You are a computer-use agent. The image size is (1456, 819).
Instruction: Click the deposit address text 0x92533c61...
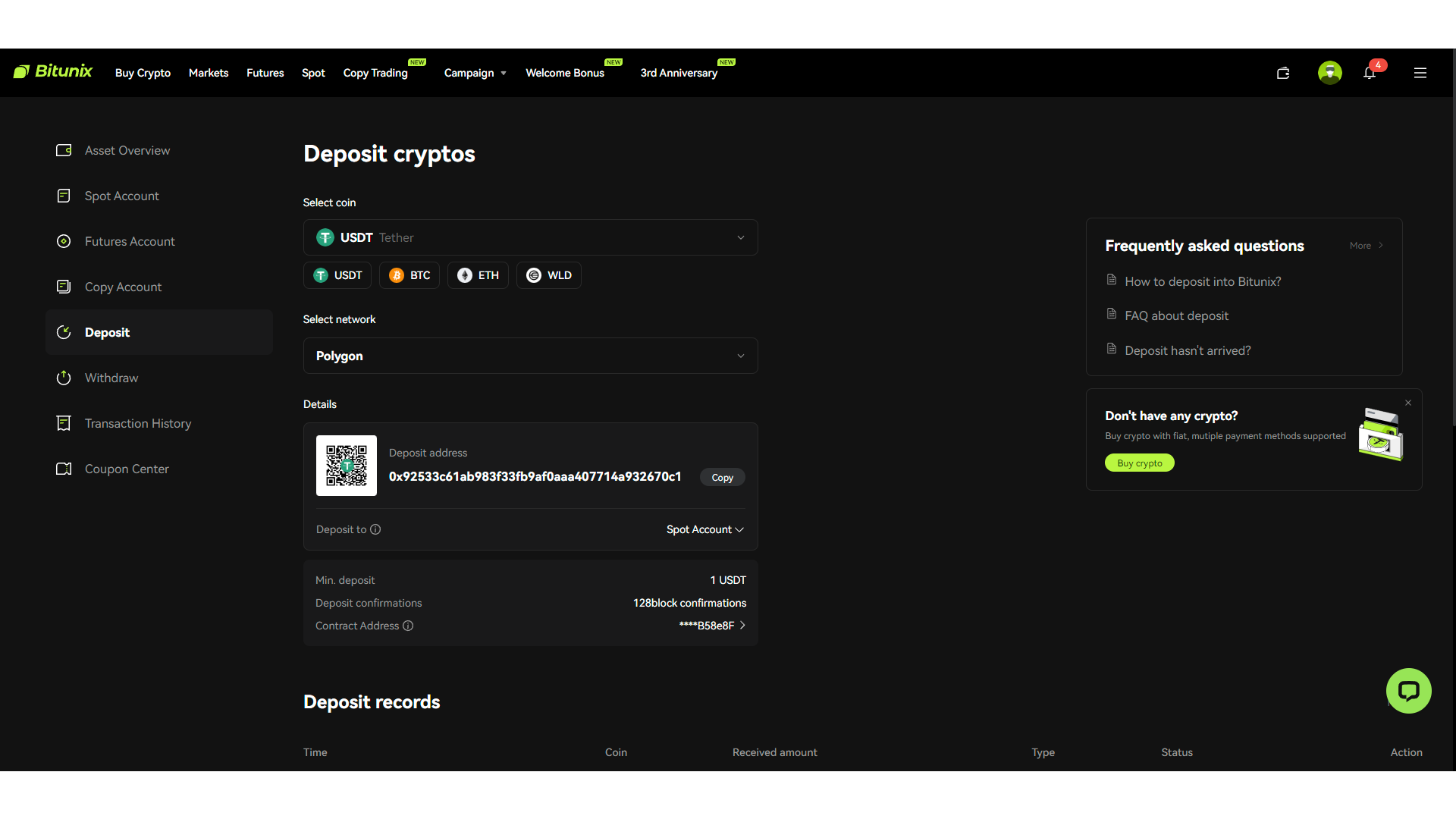(535, 476)
